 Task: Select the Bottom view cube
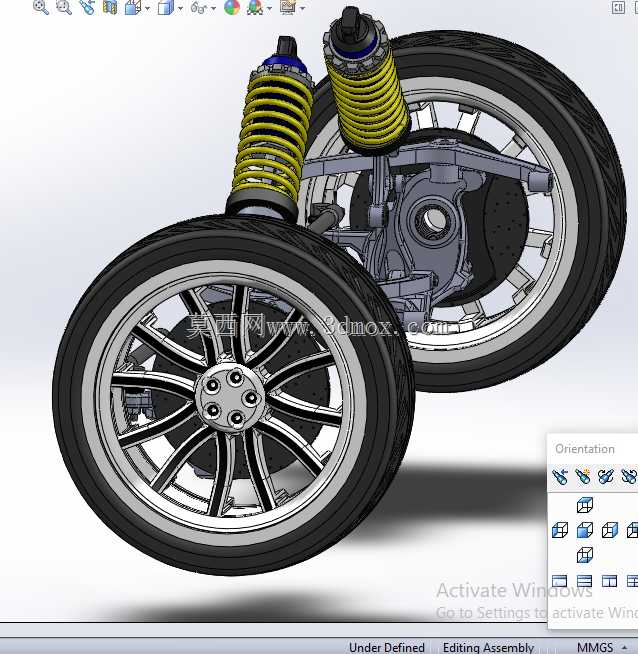(x=585, y=555)
